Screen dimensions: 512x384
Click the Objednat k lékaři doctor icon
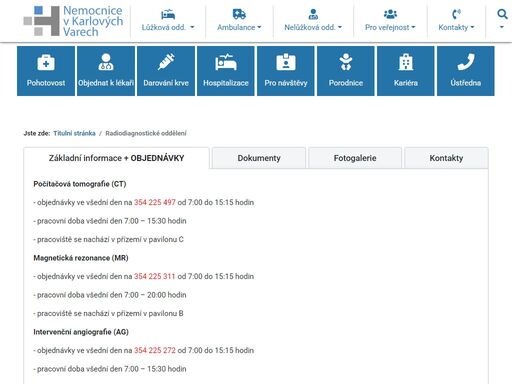tap(106, 71)
